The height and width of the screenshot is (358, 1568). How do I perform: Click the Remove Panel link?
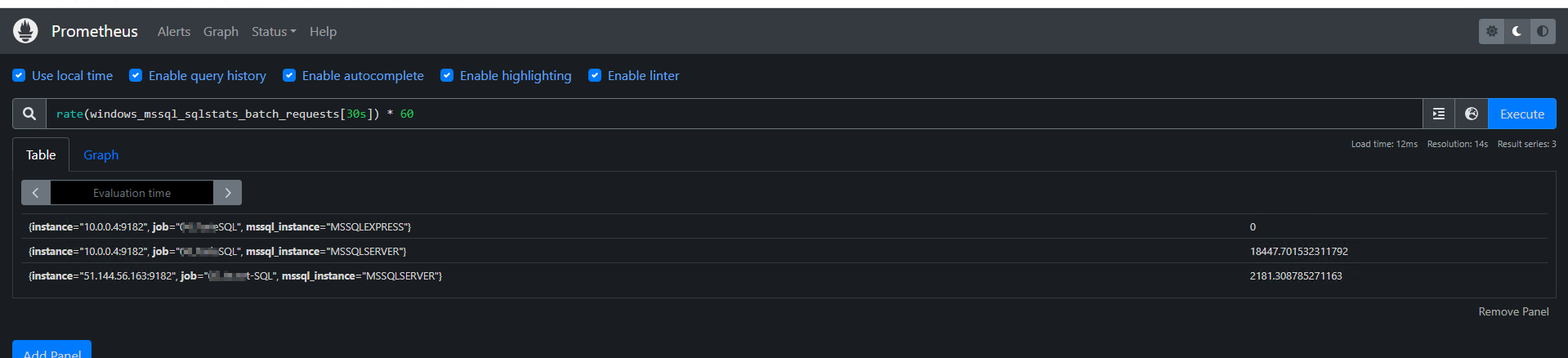pos(1513,311)
